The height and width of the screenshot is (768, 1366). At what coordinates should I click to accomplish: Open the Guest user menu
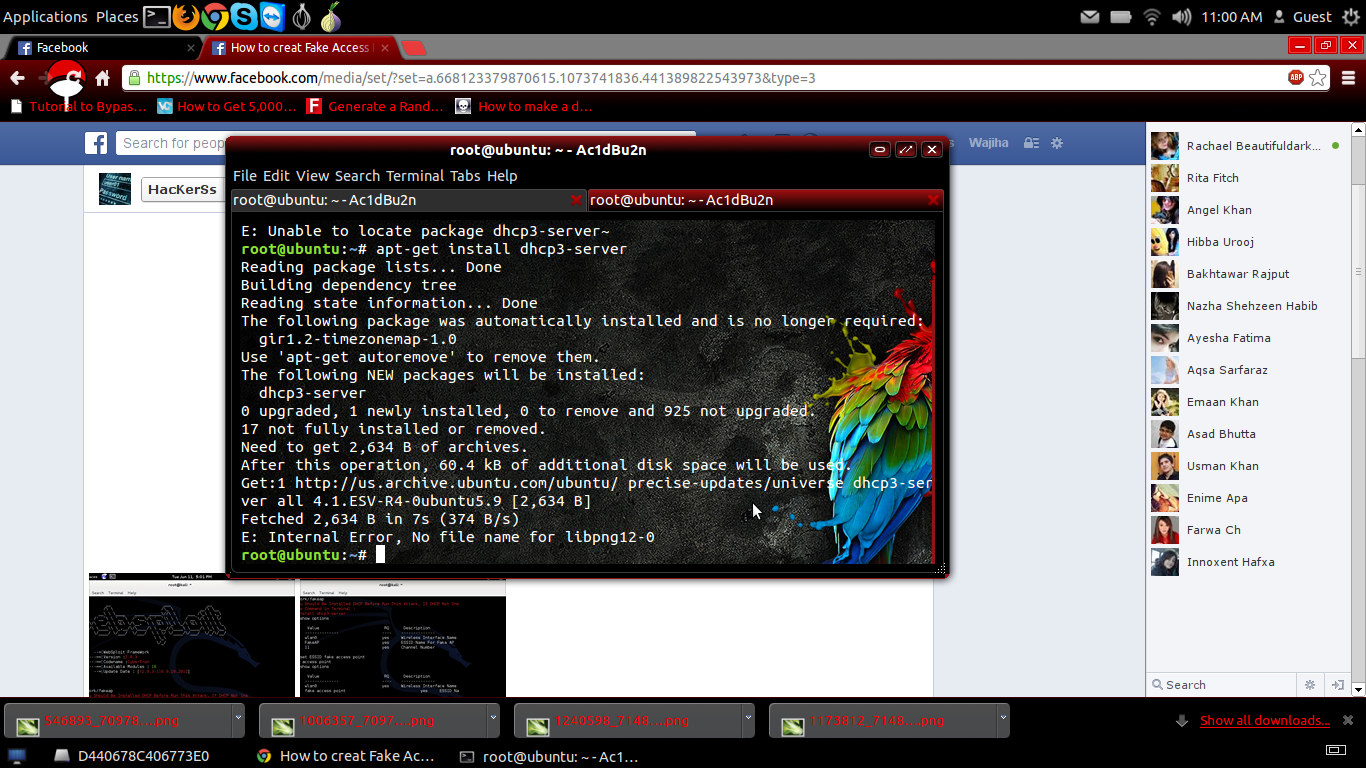(x=1302, y=17)
